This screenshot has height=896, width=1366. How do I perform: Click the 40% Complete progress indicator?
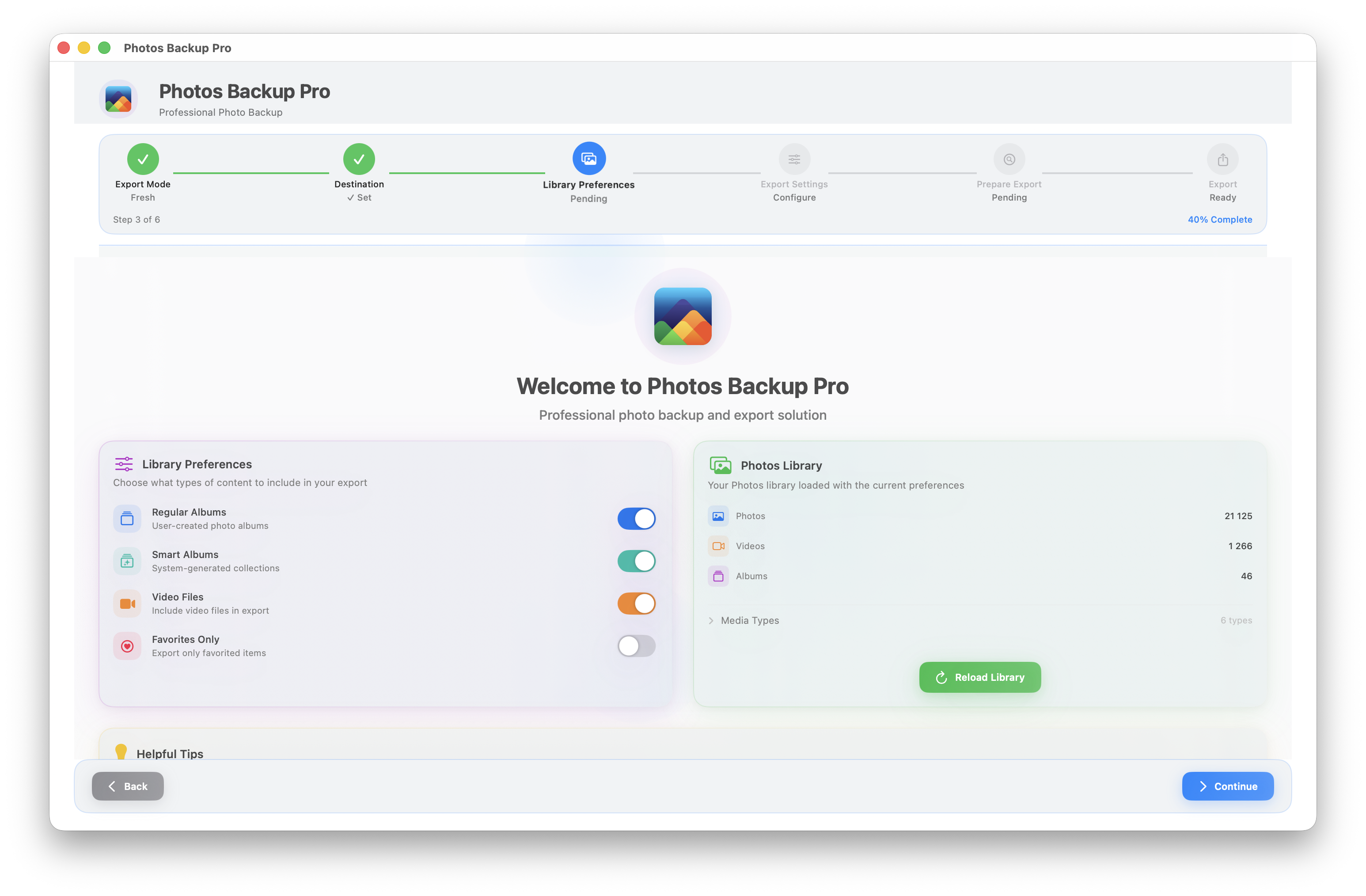1220,219
